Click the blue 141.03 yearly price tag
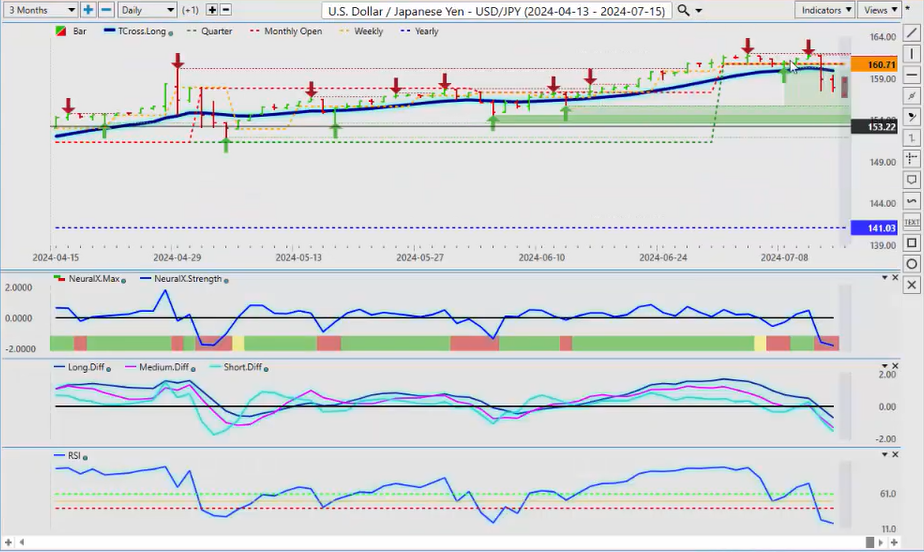 pyautogui.click(x=874, y=228)
